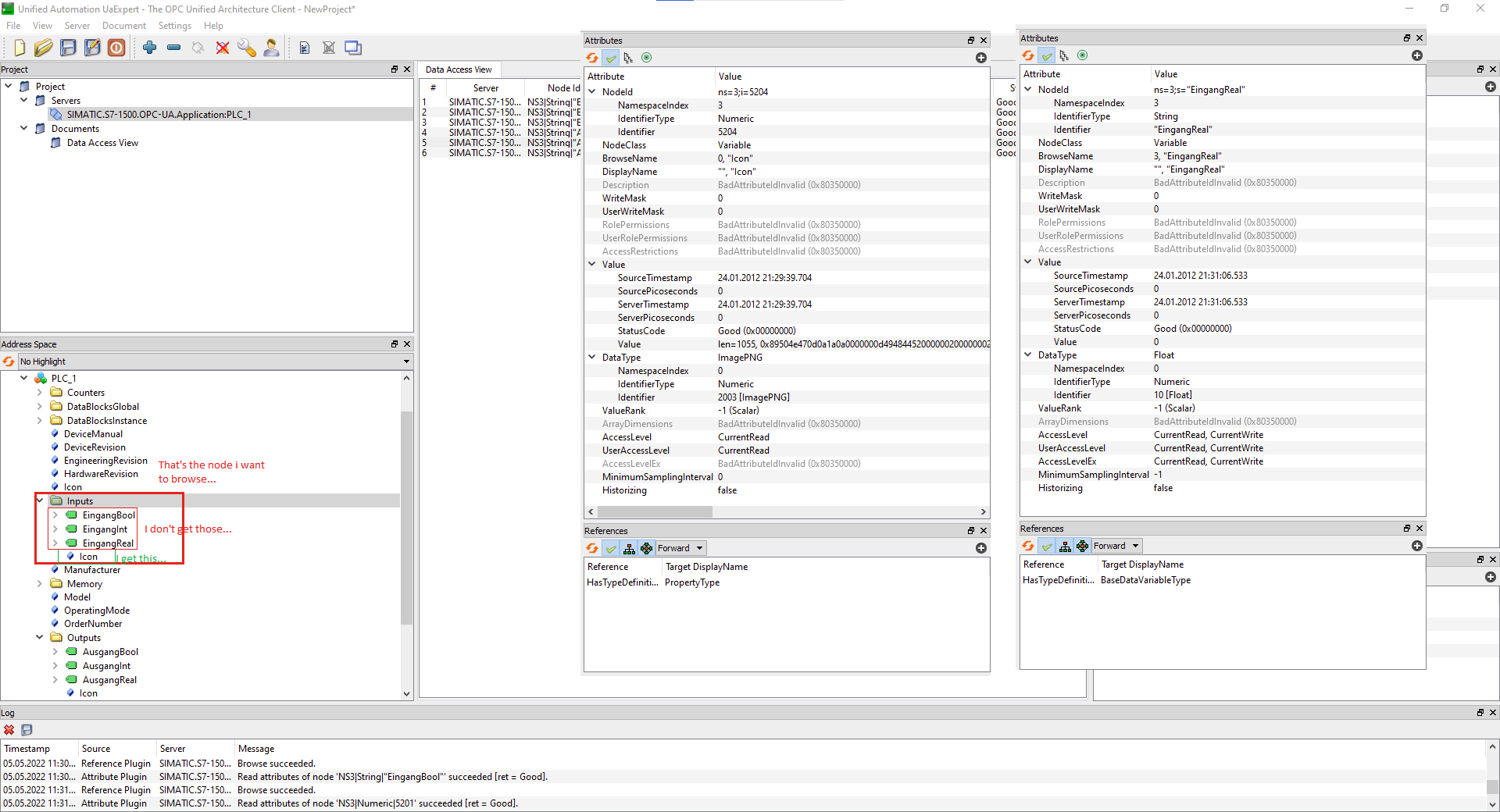The height and width of the screenshot is (812, 1500).
Task: Expand the Outputs folder
Action: [x=41, y=638]
